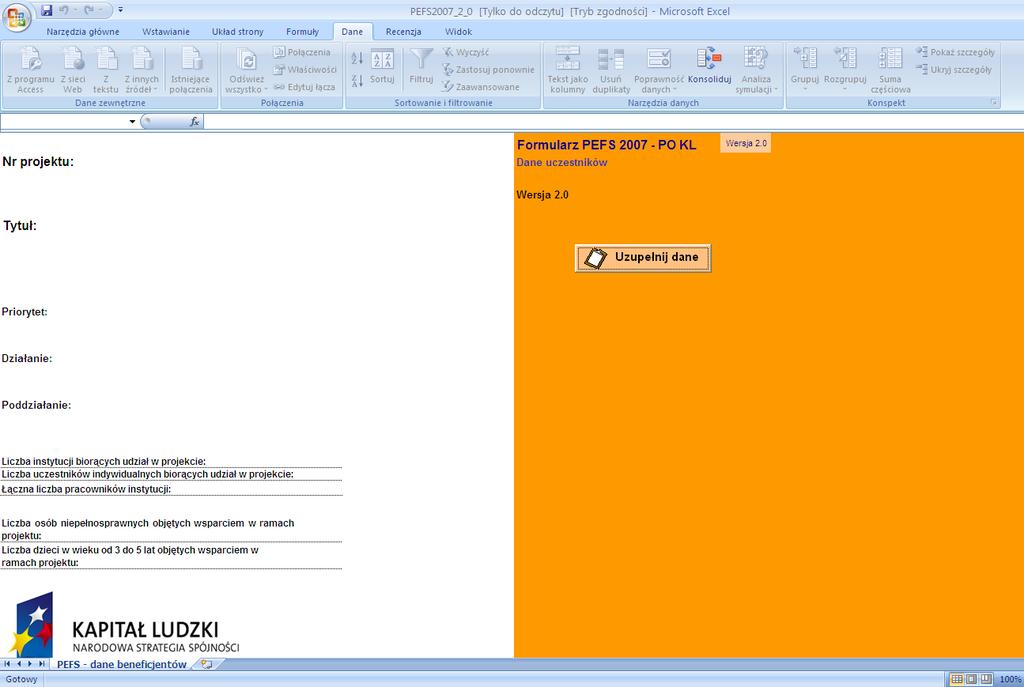Click the Nr projektu: label
Screen dimensions: 1024x687
(38, 162)
